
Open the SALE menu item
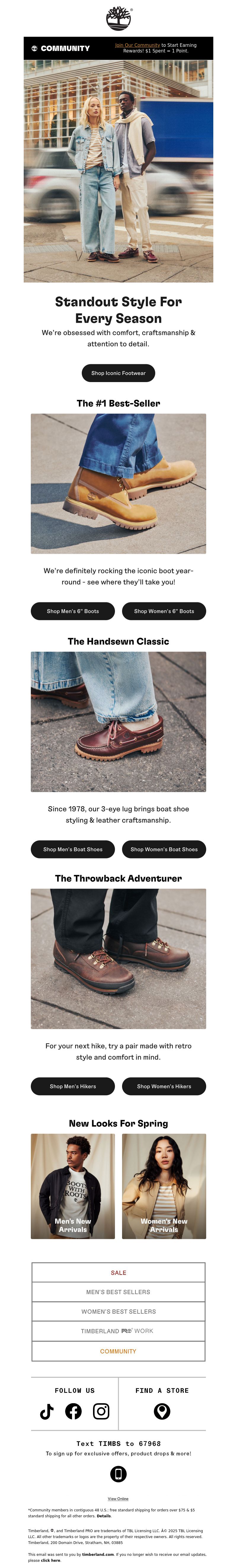point(118,1273)
